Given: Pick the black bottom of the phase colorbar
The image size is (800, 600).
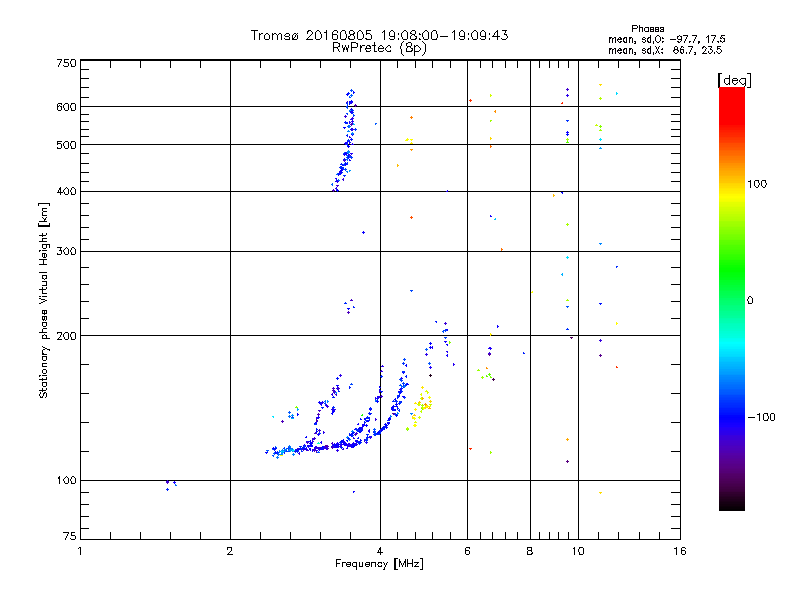Looking at the screenshot, I should 732,504.
